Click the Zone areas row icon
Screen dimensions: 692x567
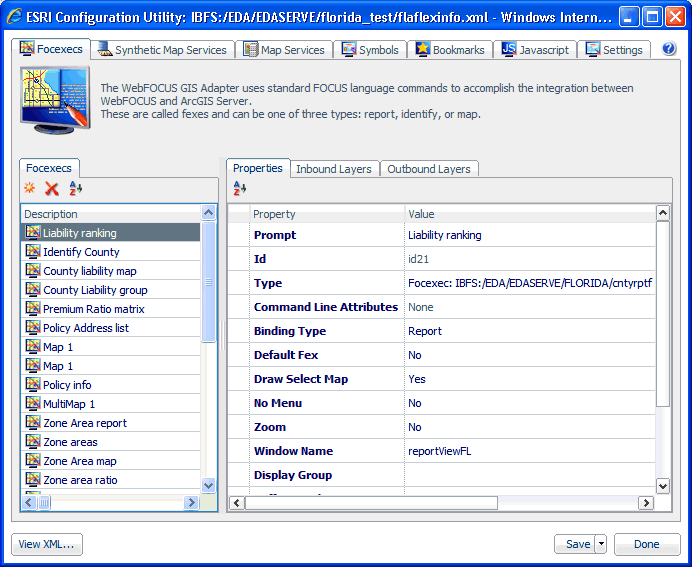point(33,441)
